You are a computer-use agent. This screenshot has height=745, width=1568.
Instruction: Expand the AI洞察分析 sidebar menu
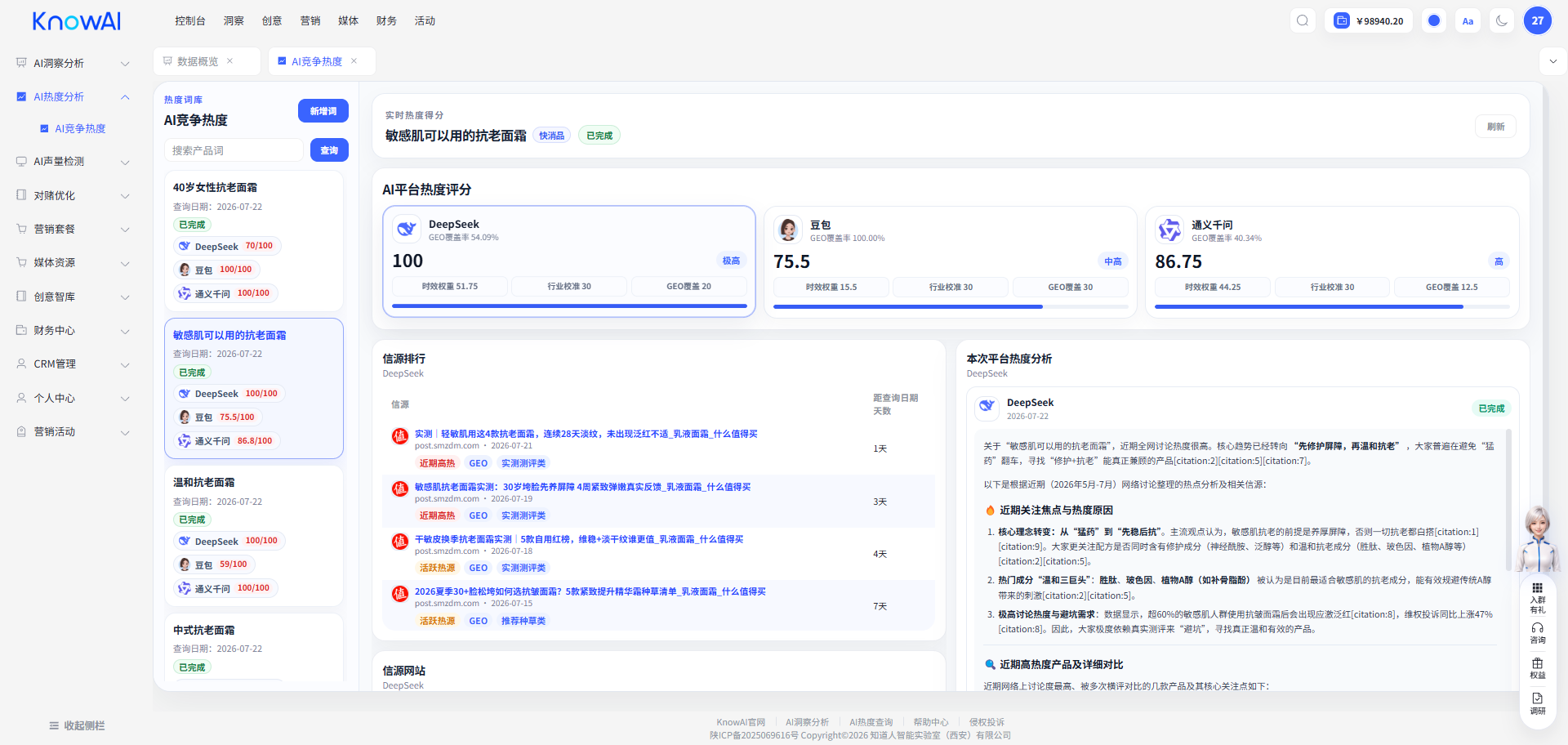(x=73, y=63)
